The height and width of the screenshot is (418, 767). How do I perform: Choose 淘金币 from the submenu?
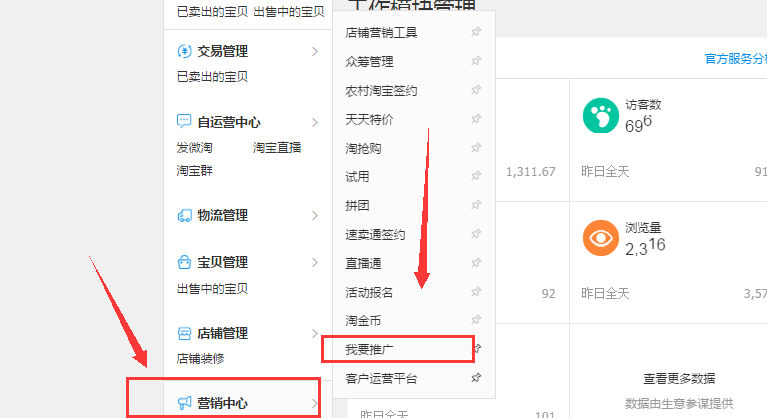363,321
